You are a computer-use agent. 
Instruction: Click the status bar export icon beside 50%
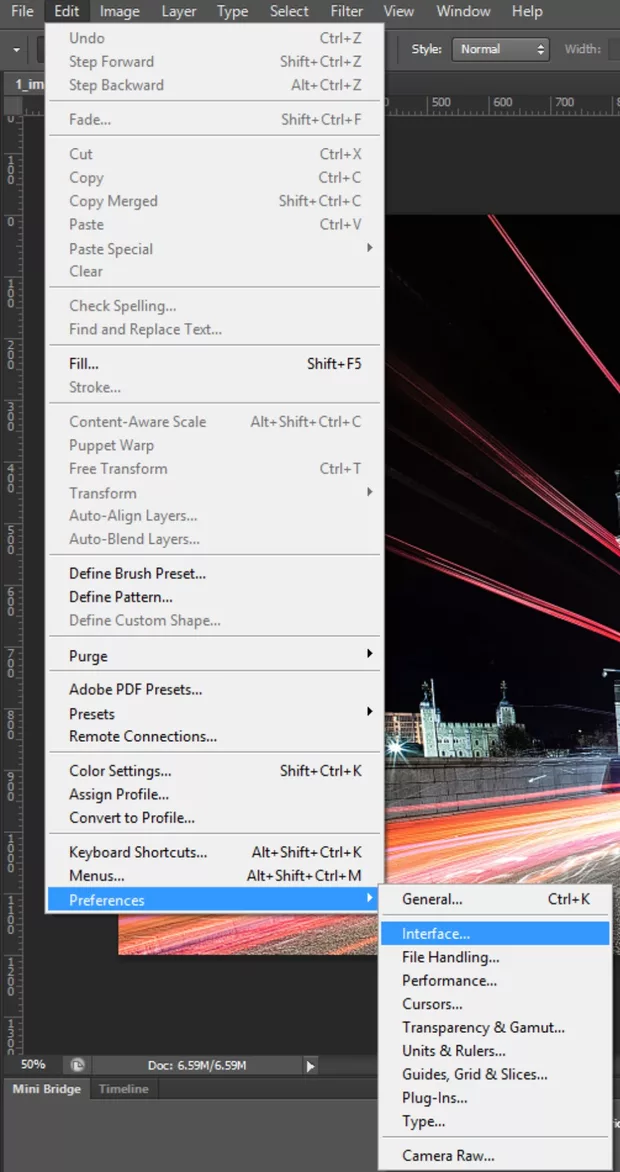pos(77,1066)
